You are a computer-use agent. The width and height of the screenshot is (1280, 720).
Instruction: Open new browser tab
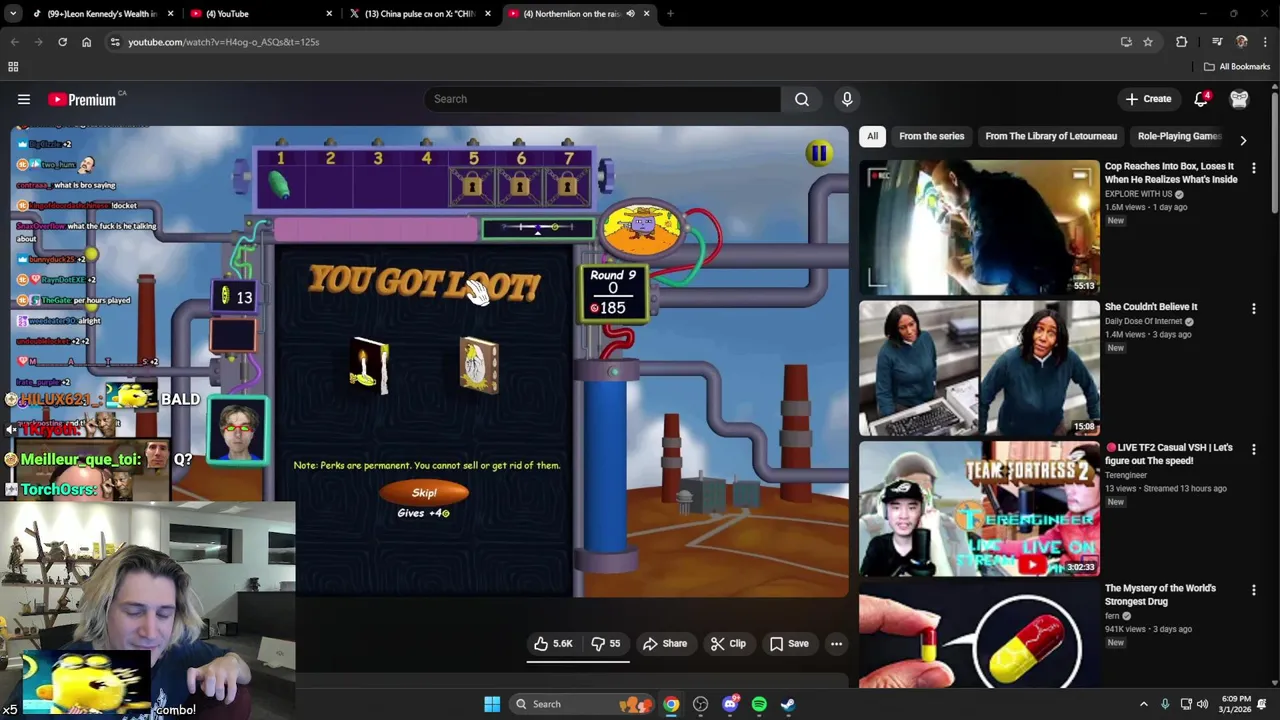pyautogui.click(x=670, y=14)
